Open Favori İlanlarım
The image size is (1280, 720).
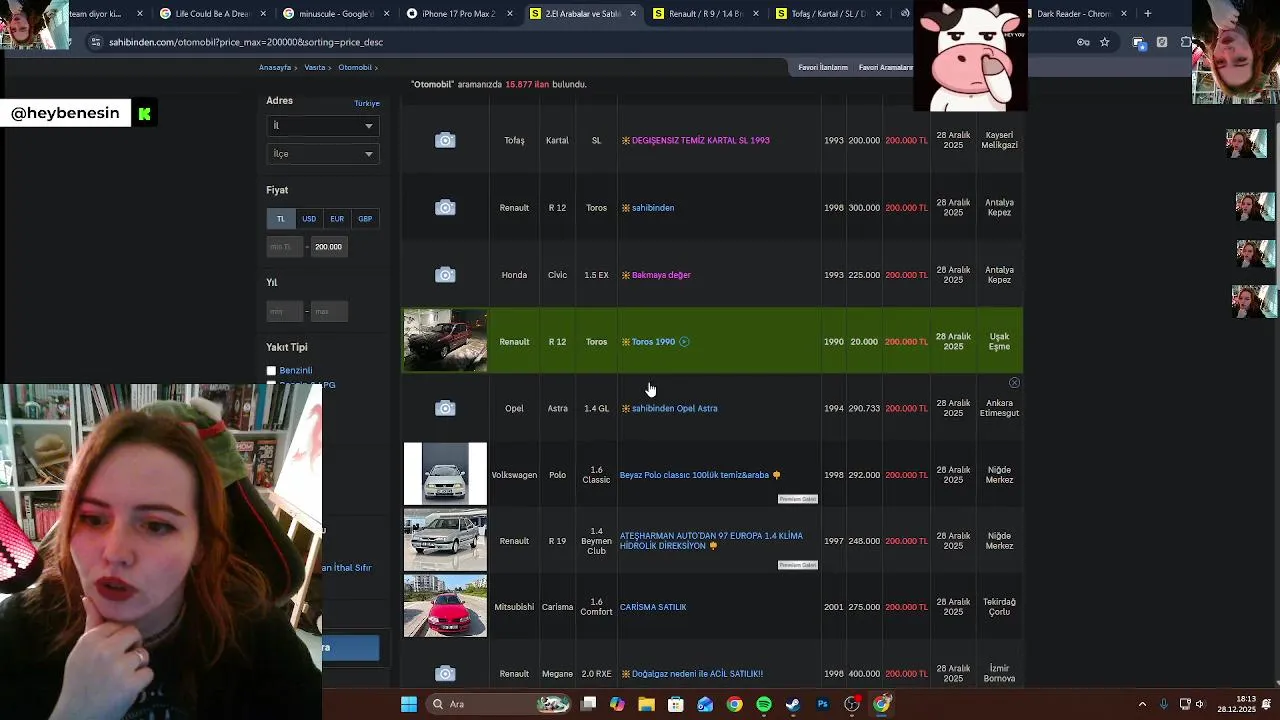click(823, 68)
